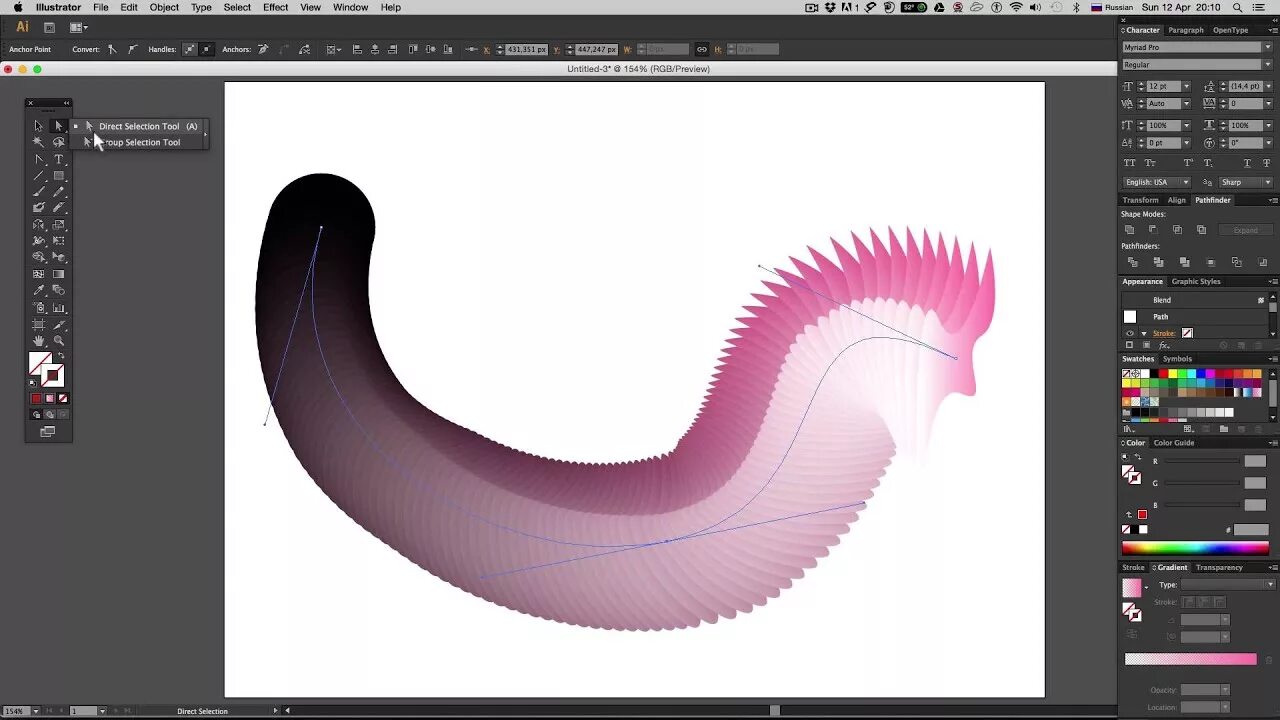This screenshot has width=1280, height=720.
Task: Open the Gradient tool
Action: coord(58,273)
